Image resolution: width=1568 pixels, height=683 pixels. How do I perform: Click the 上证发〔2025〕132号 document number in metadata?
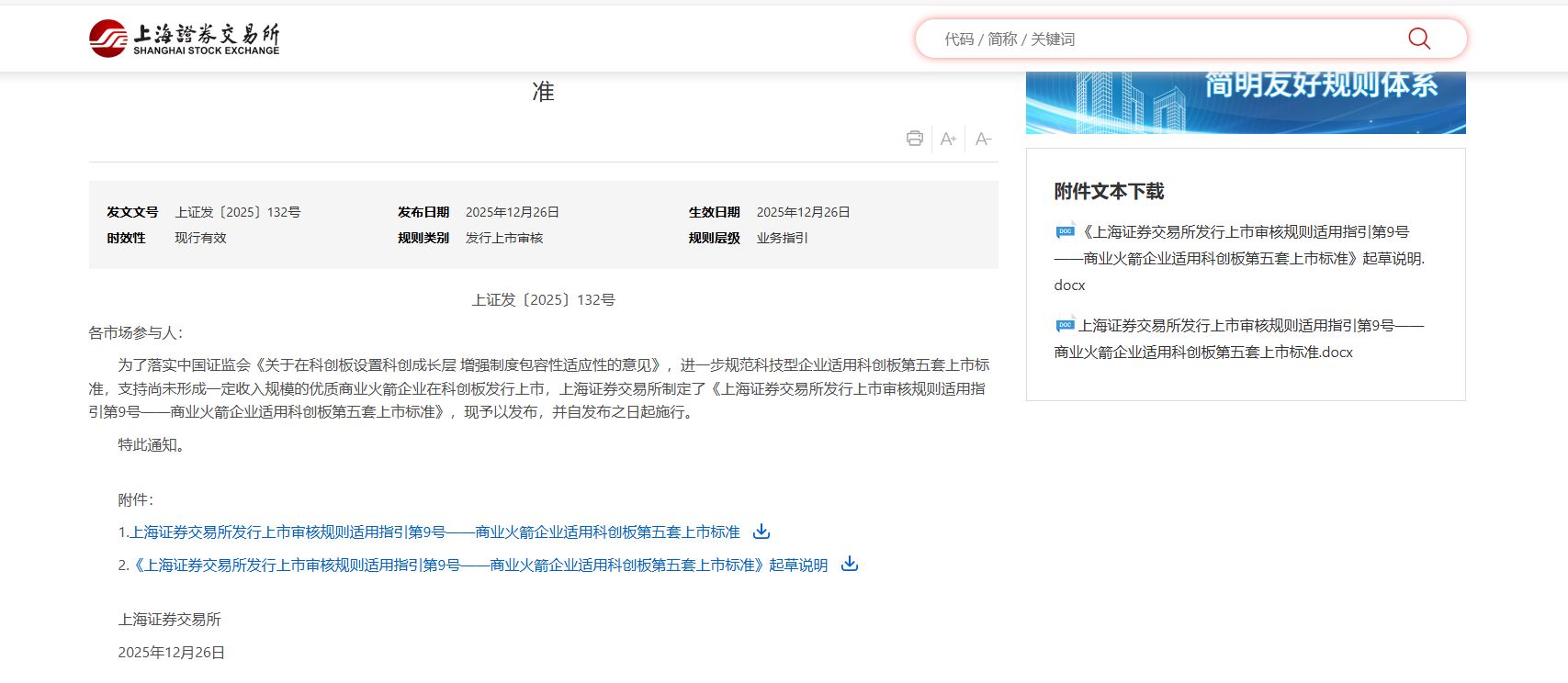tap(238, 212)
